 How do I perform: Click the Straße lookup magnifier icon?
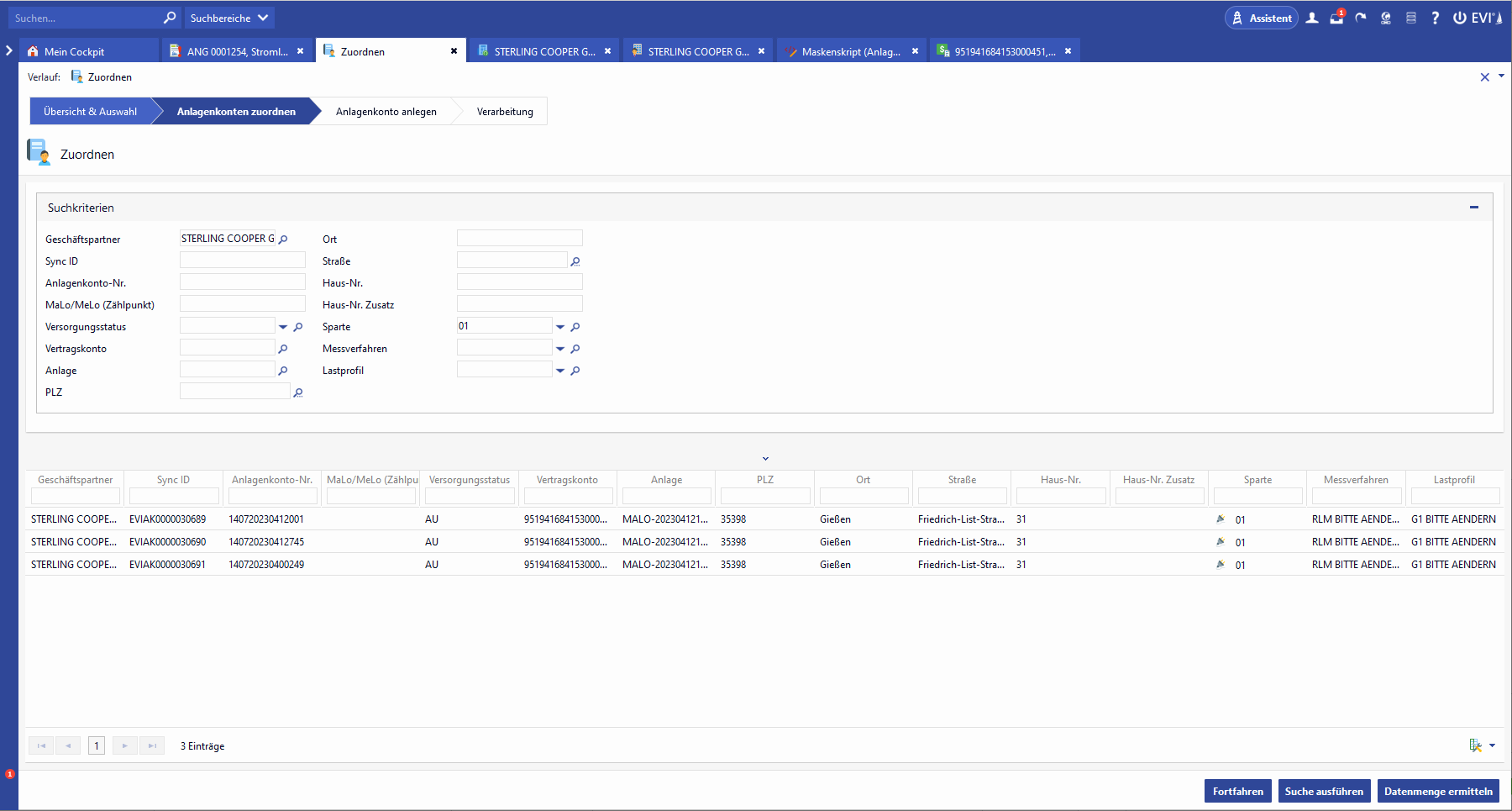pyautogui.click(x=575, y=261)
